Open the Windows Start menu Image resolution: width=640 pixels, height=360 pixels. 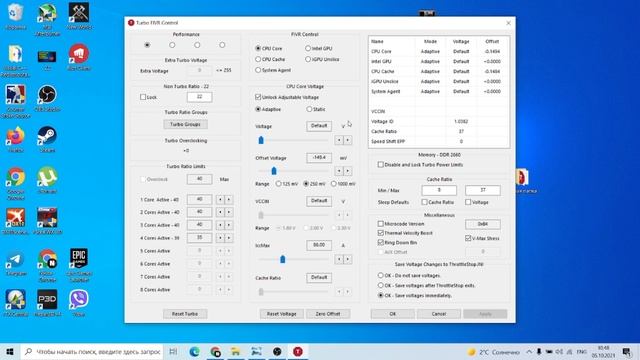[10, 351]
